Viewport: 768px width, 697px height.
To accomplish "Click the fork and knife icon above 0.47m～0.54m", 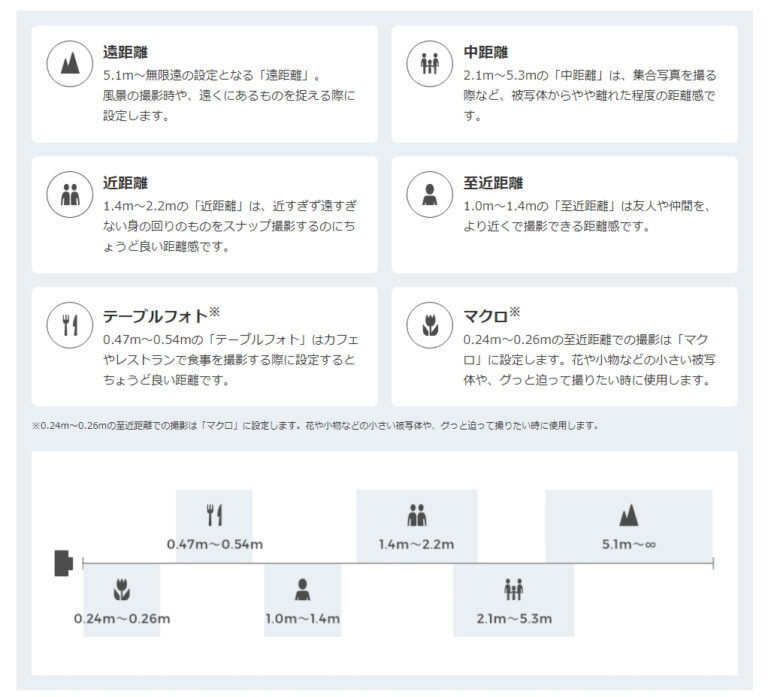I will pos(214,515).
